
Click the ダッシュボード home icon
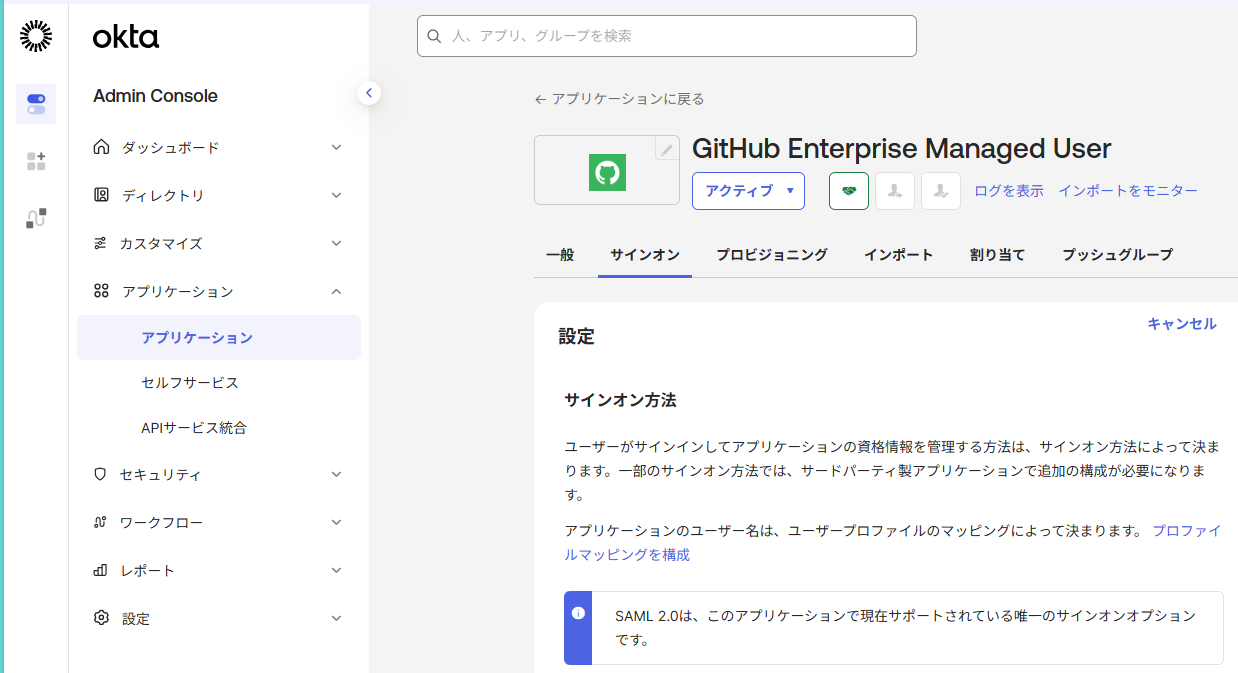[101, 147]
